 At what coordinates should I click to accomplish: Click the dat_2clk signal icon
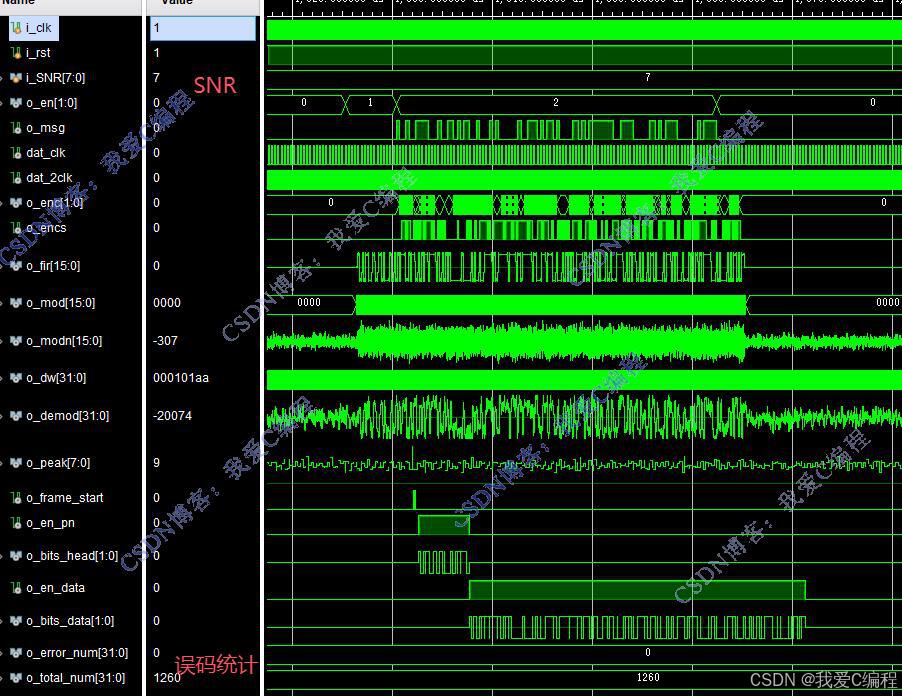17,178
